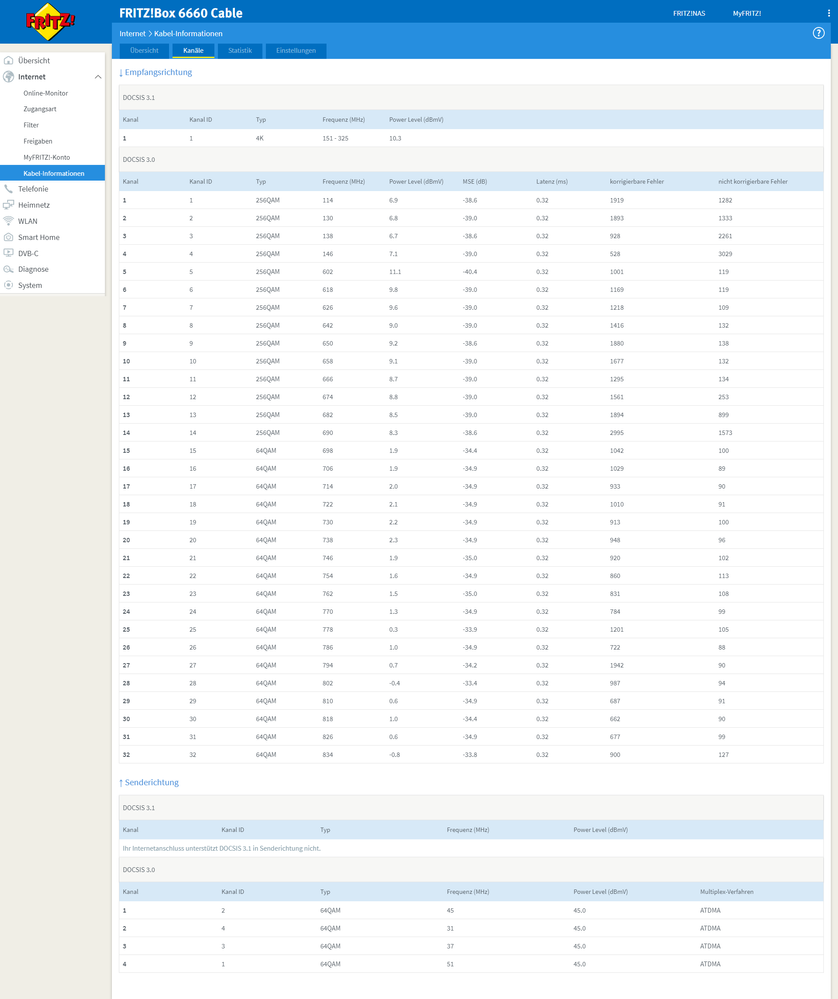The width and height of the screenshot is (838, 999).
Task: Open the help question mark icon
Action: tap(820, 33)
